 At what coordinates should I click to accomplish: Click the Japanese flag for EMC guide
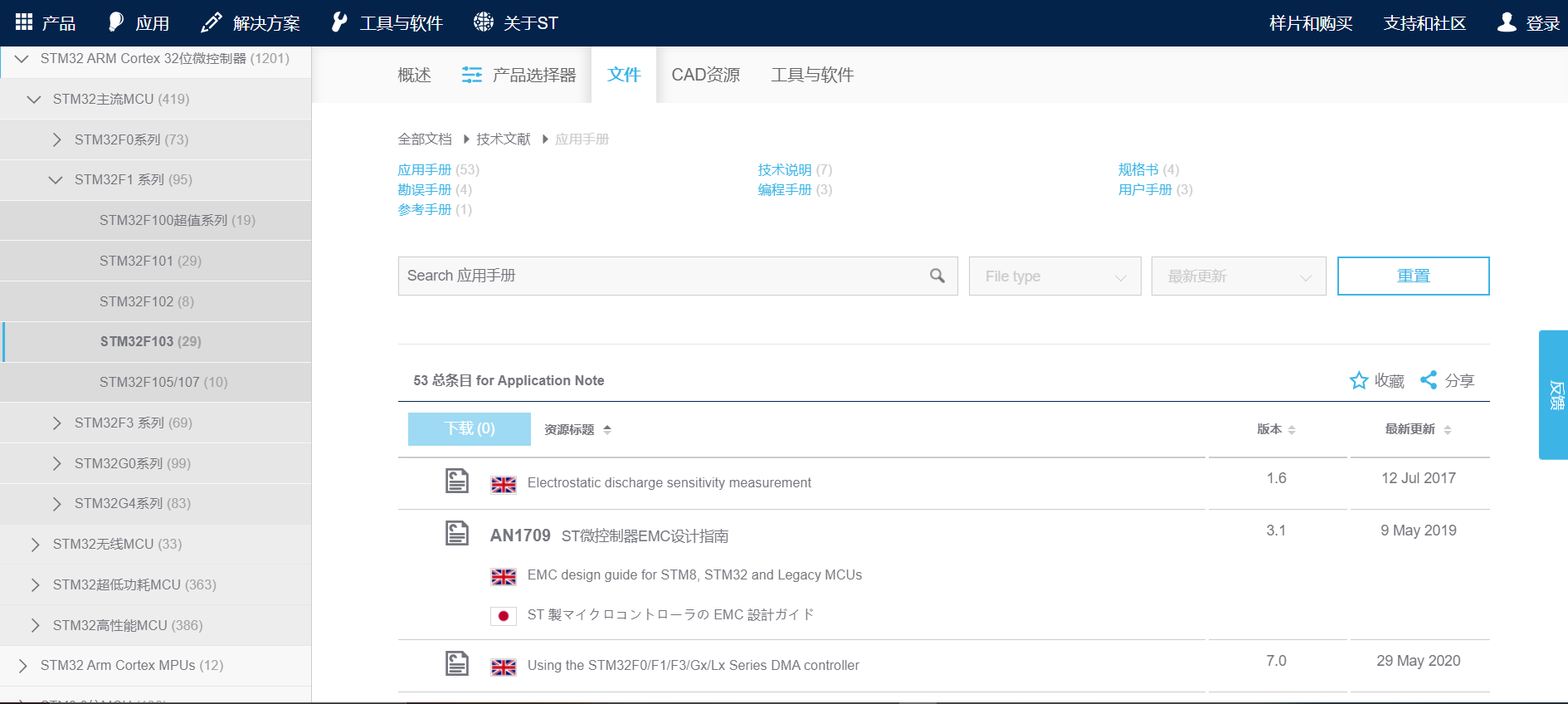click(x=503, y=615)
